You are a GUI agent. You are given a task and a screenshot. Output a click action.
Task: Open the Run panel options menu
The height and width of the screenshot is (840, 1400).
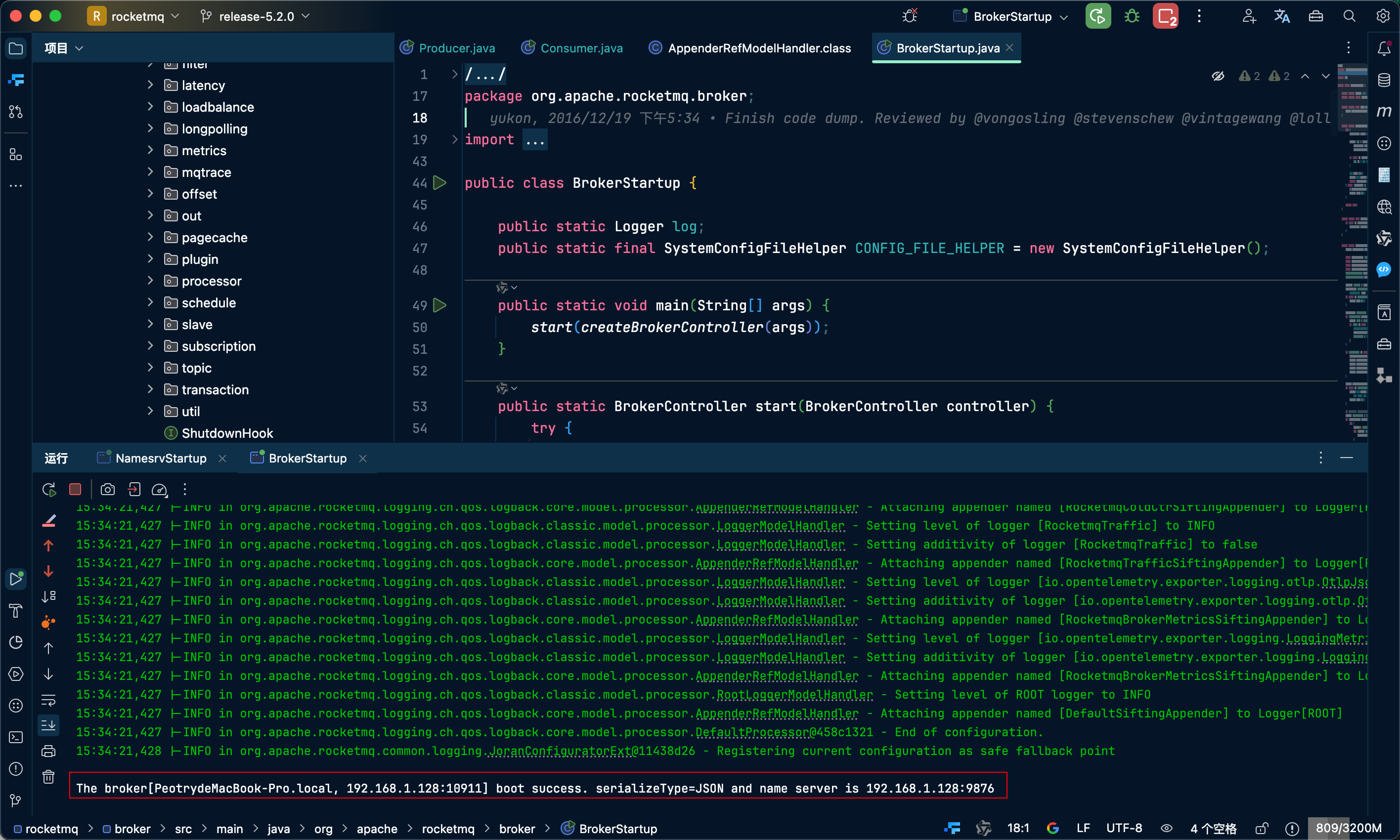coord(1321,458)
